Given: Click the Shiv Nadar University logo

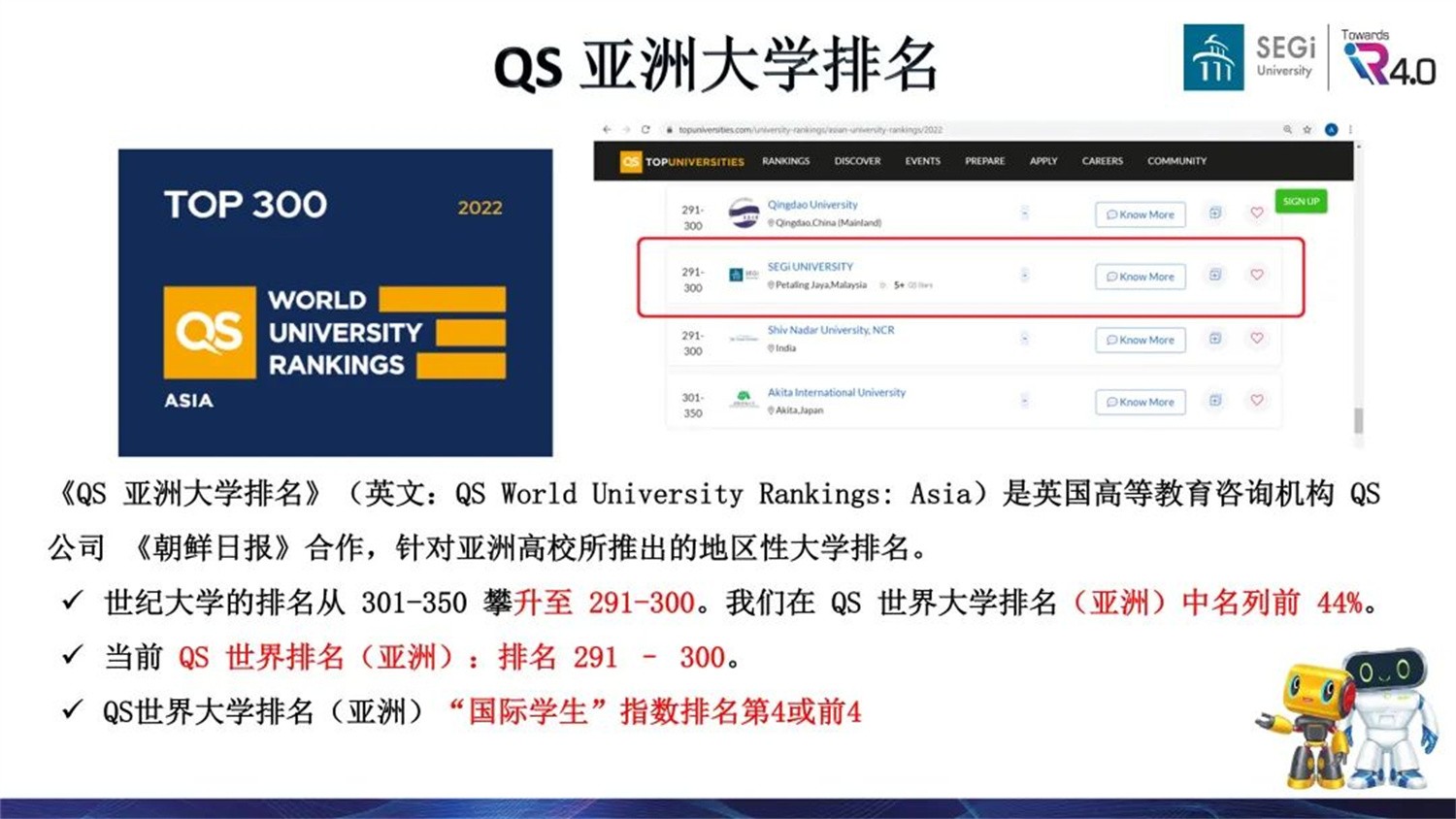Looking at the screenshot, I should point(744,339).
